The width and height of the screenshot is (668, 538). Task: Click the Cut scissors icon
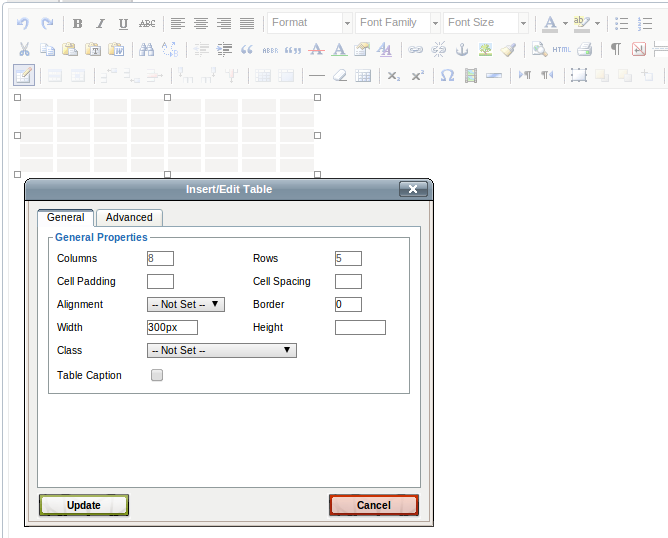click(x=24, y=49)
